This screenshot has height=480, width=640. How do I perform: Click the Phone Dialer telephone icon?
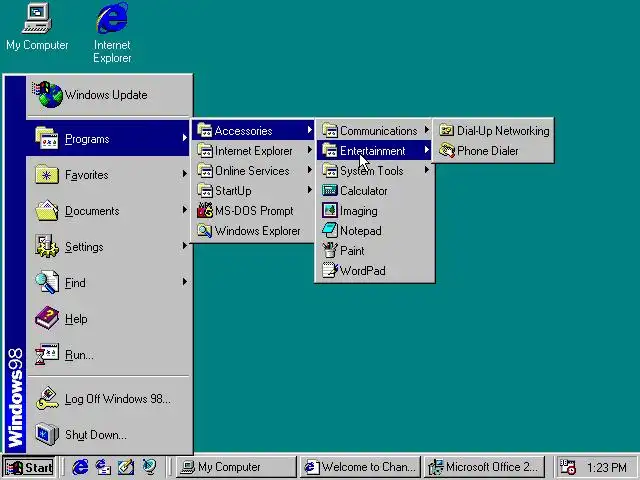[x=447, y=151]
